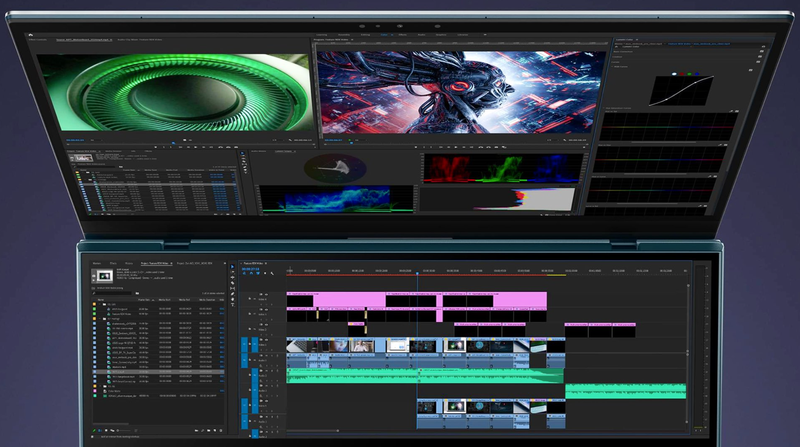Screen dimensions: 800x447
Task: Select the Track Select Forward tool
Action: pos(232,272)
